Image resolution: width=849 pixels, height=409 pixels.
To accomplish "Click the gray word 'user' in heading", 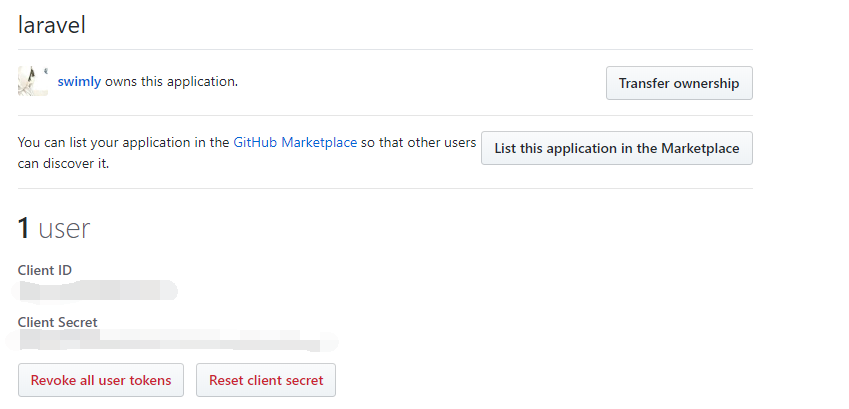I will [65, 229].
